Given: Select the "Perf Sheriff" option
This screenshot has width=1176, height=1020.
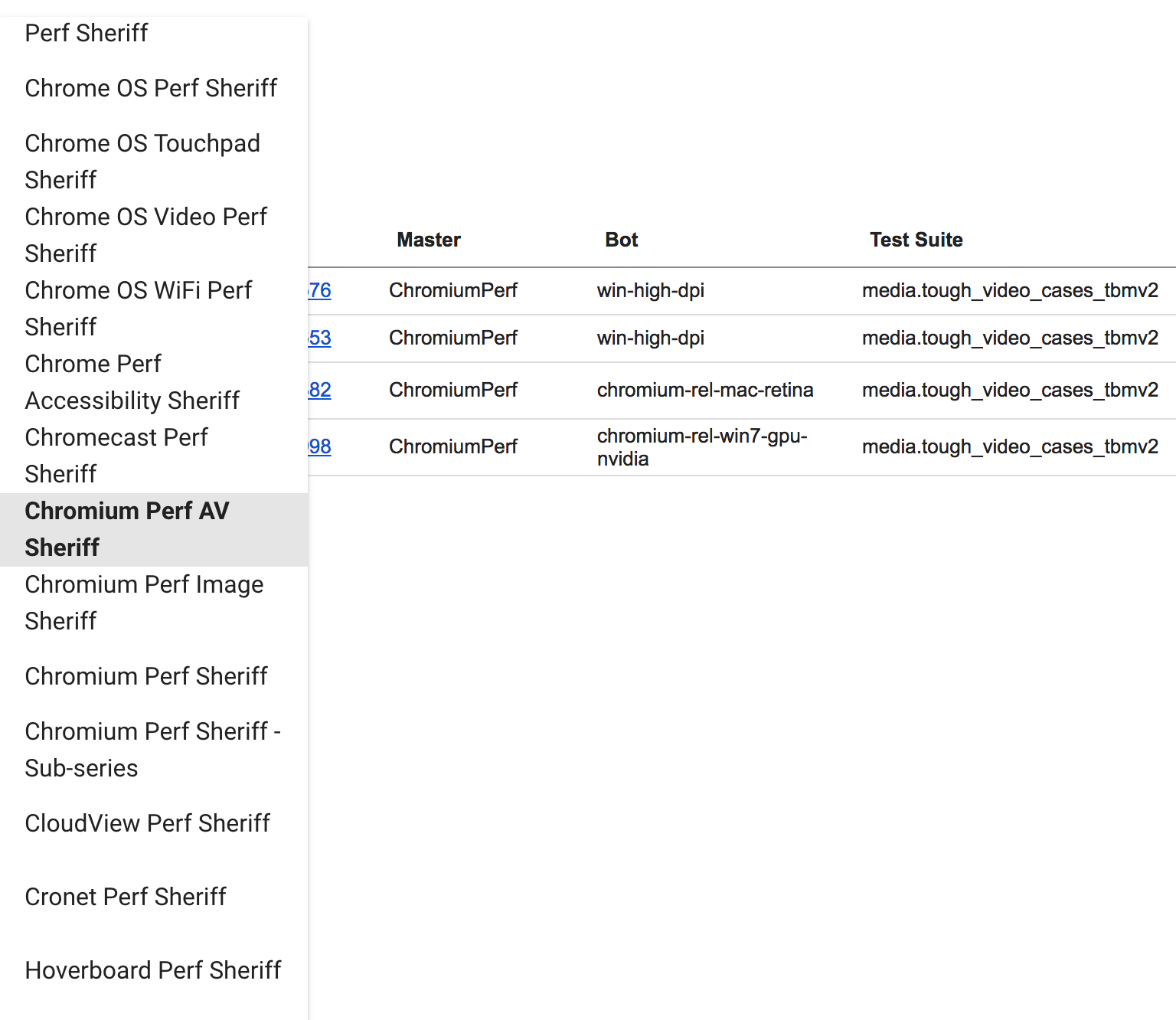Looking at the screenshot, I should click(87, 34).
